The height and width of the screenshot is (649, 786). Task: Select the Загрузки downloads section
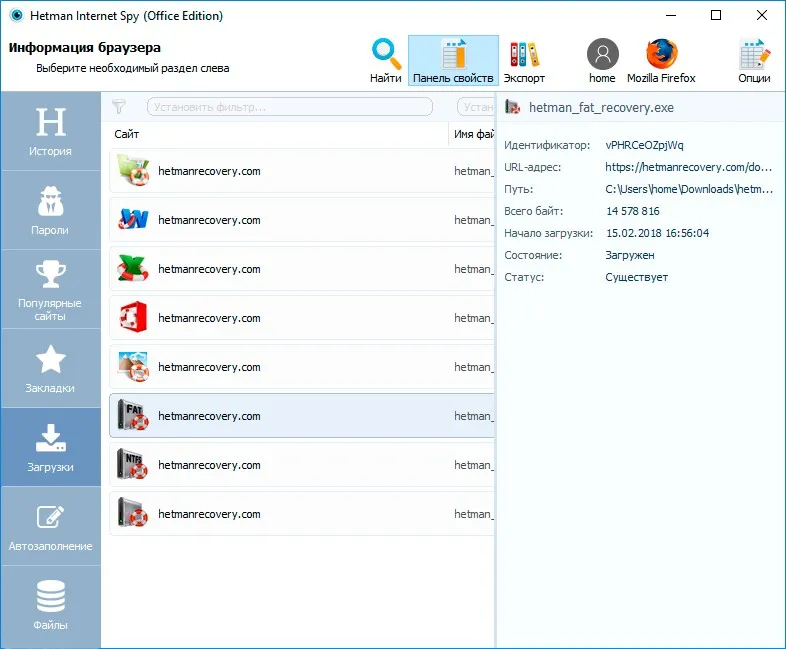point(50,447)
